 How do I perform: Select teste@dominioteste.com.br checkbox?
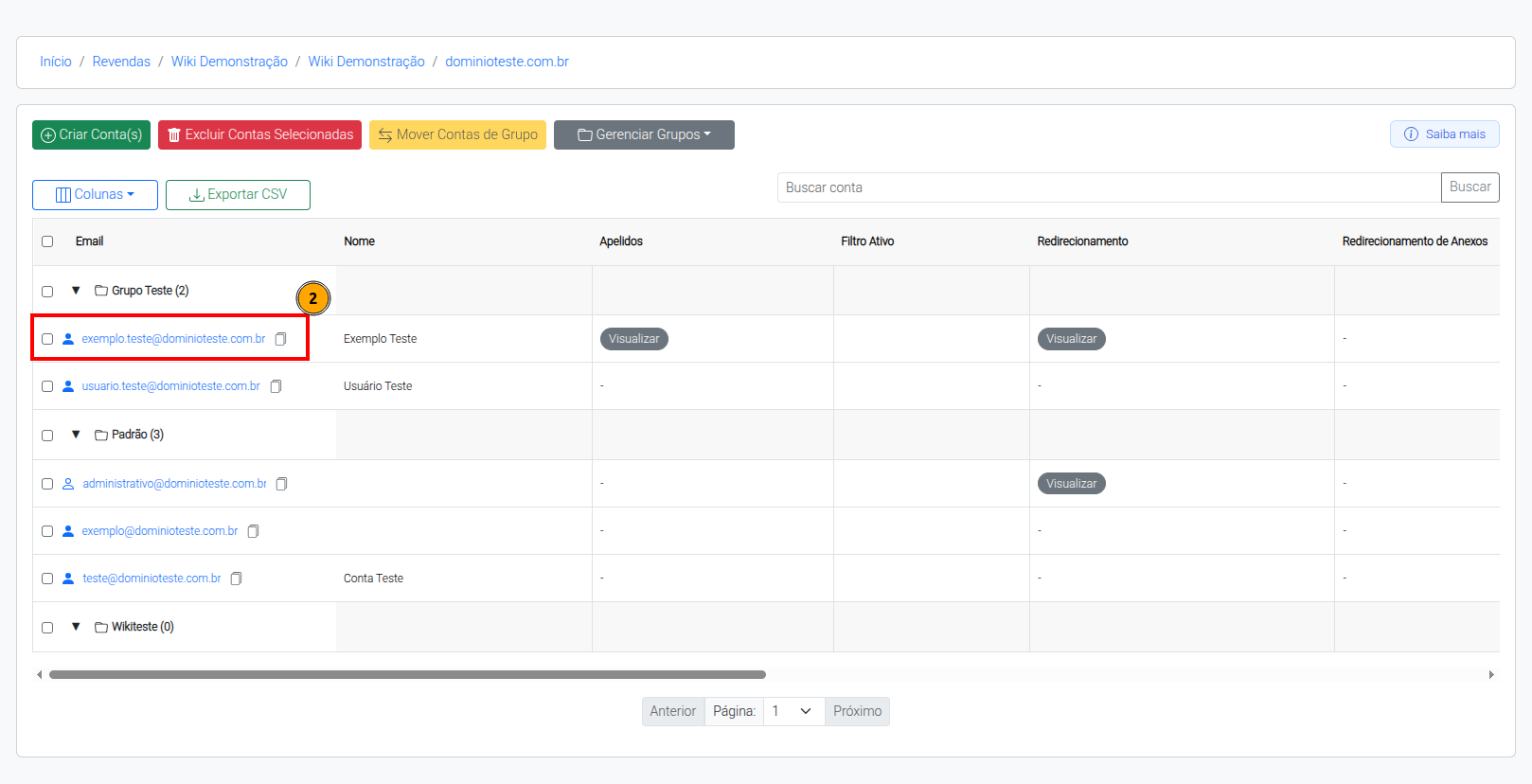pyautogui.click(x=47, y=579)
